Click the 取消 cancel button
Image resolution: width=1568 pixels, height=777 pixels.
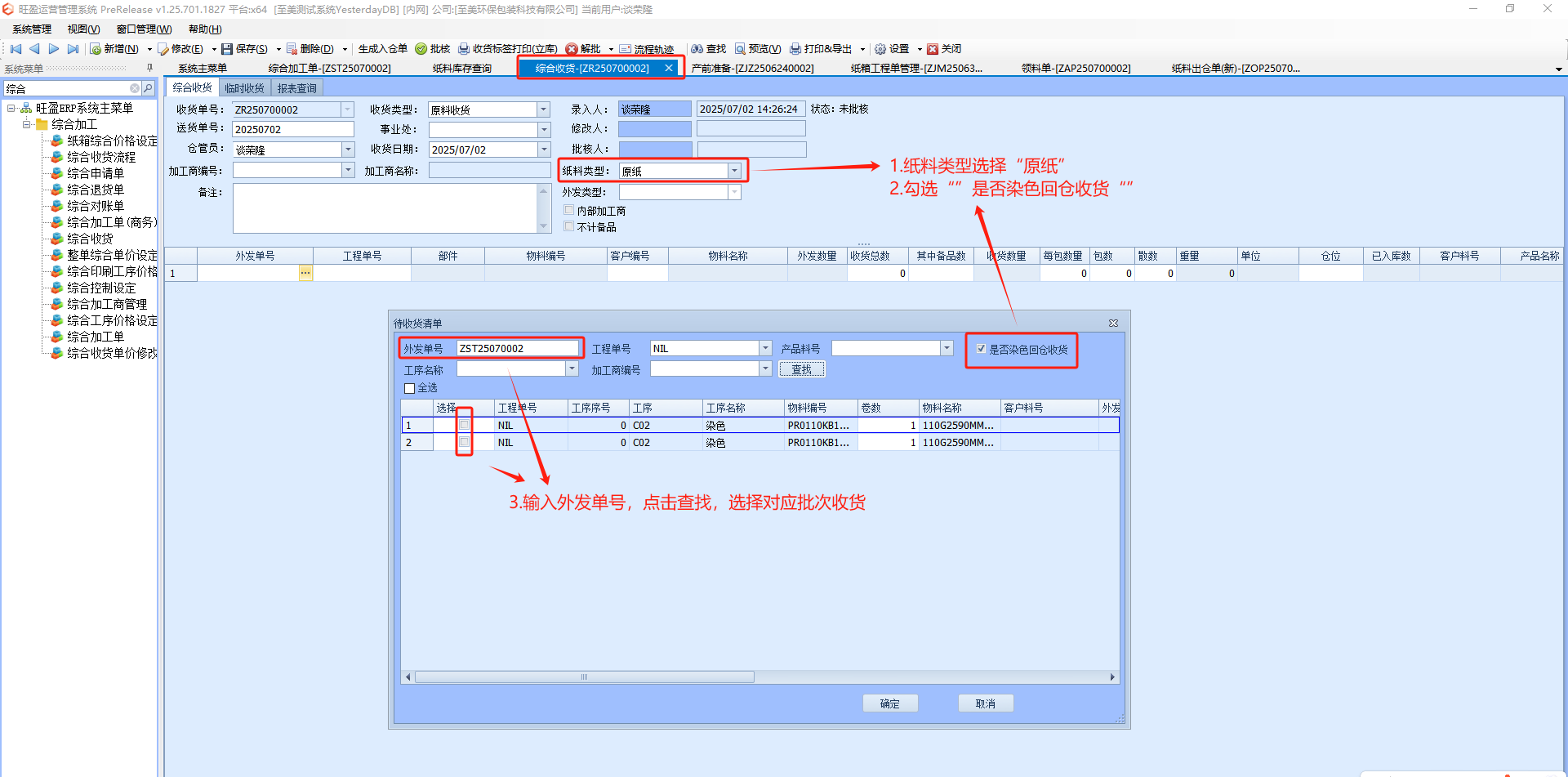coord(986,703)
